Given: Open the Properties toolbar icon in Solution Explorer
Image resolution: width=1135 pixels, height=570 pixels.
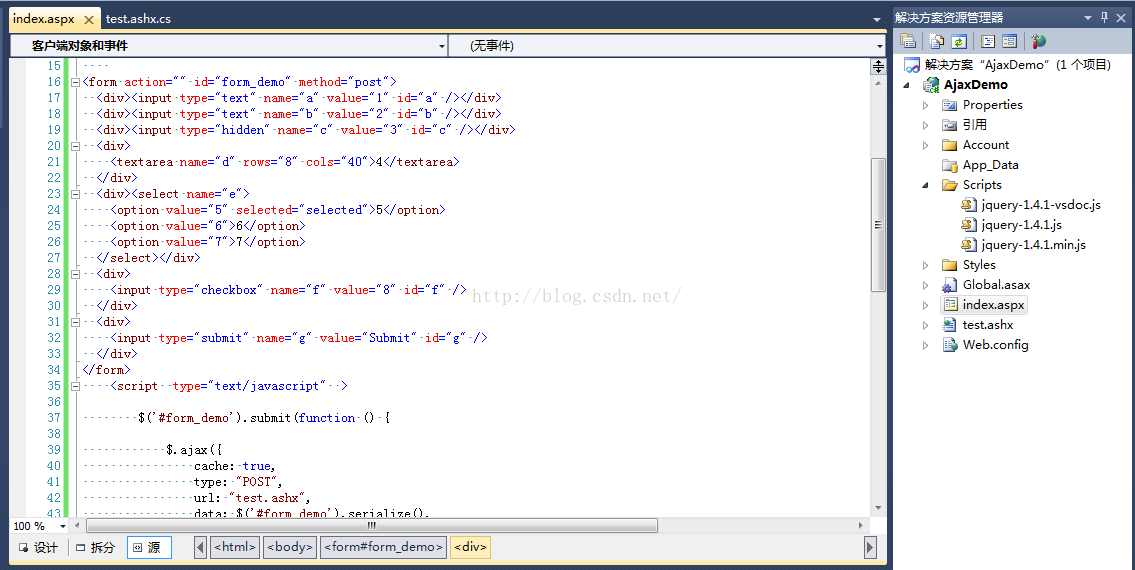Looking at the screenshot, I should pyautogui.click(x=908, y=41).
